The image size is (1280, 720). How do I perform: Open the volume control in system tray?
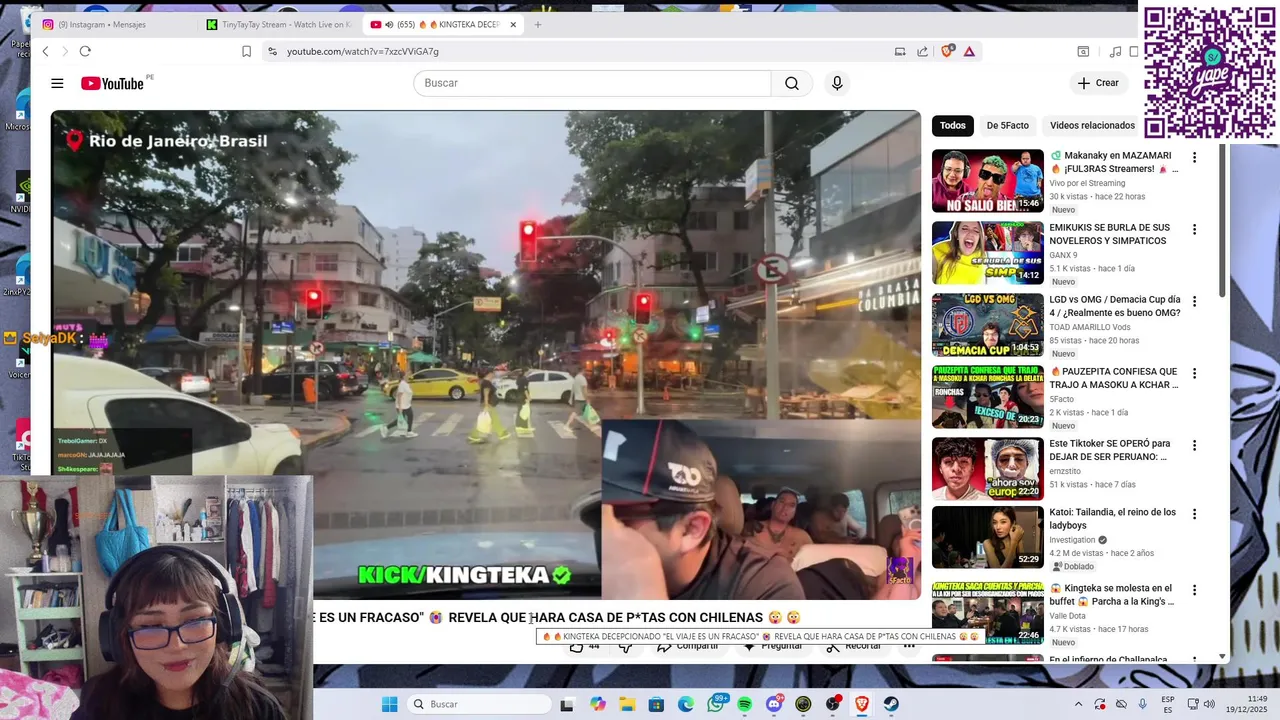click(x=1209, y=704)
